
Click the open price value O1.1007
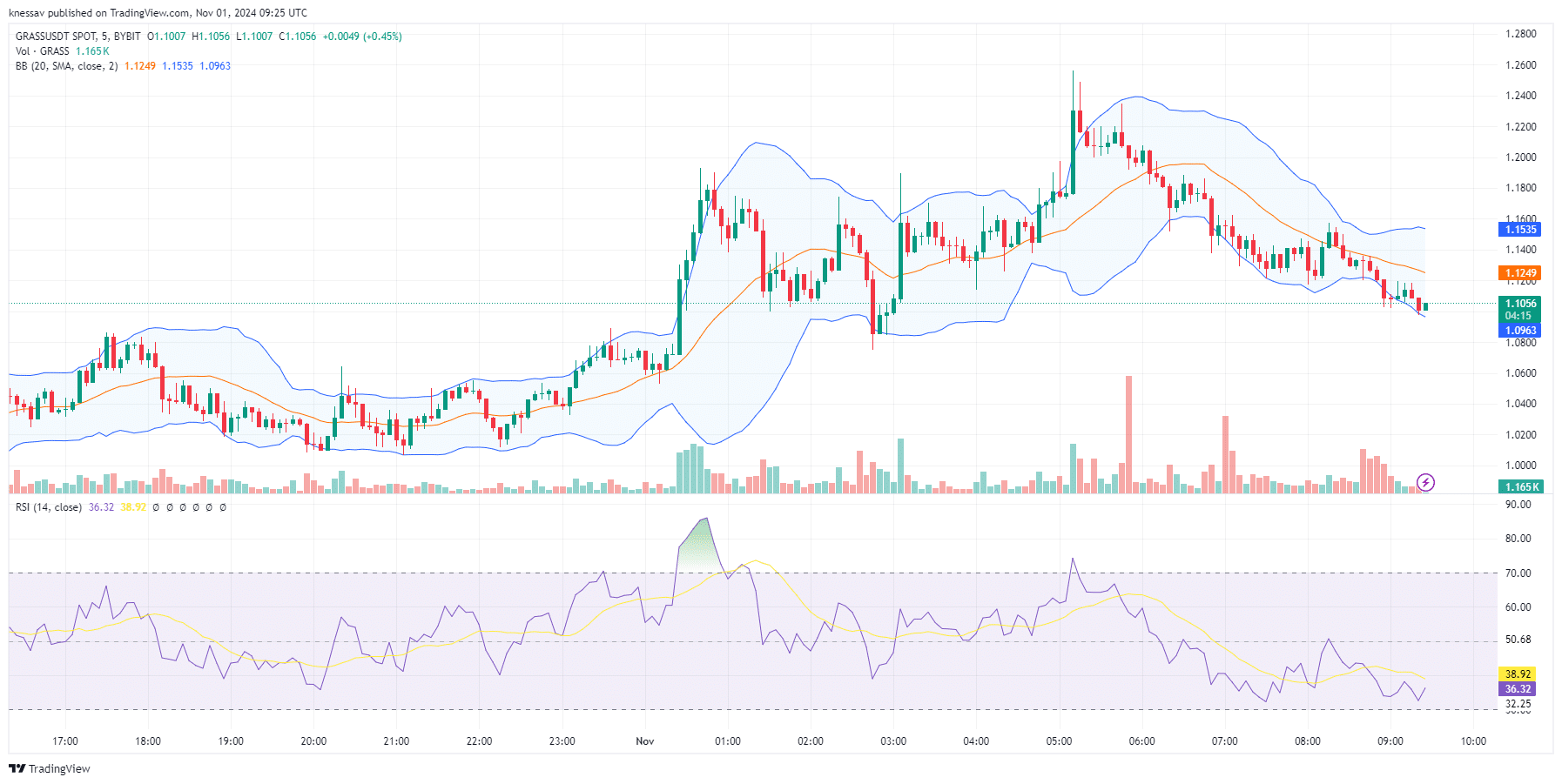(x=166, y=37)
